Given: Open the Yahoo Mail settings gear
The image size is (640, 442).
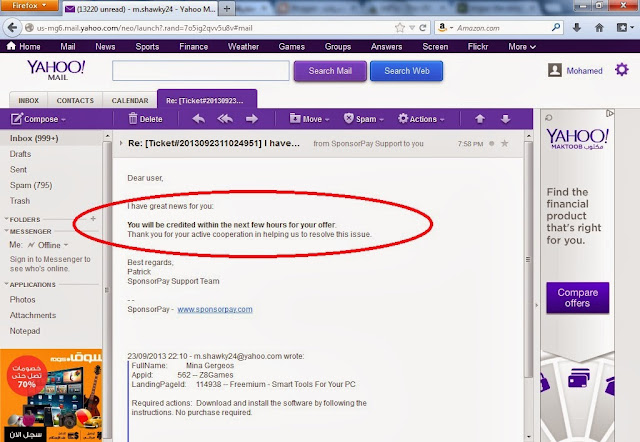Looking at the screenshot, I should [x=622, y=70].
